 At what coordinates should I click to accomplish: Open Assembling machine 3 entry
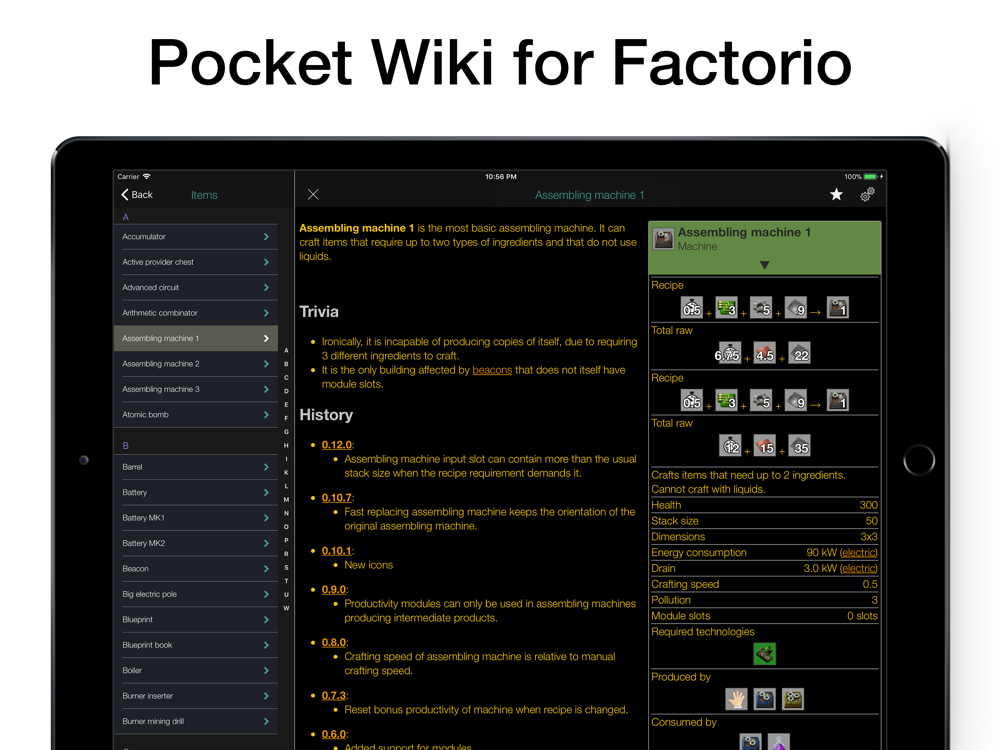coord(196,389)
